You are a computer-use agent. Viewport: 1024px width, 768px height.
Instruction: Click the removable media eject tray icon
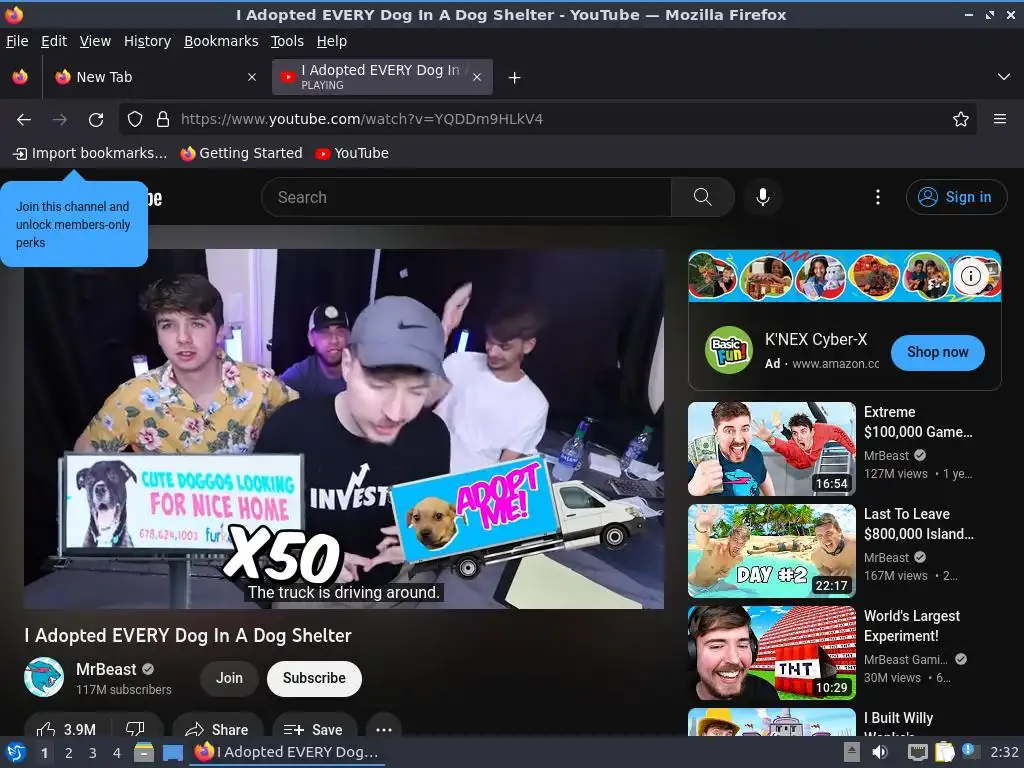[x=851, y=752]
